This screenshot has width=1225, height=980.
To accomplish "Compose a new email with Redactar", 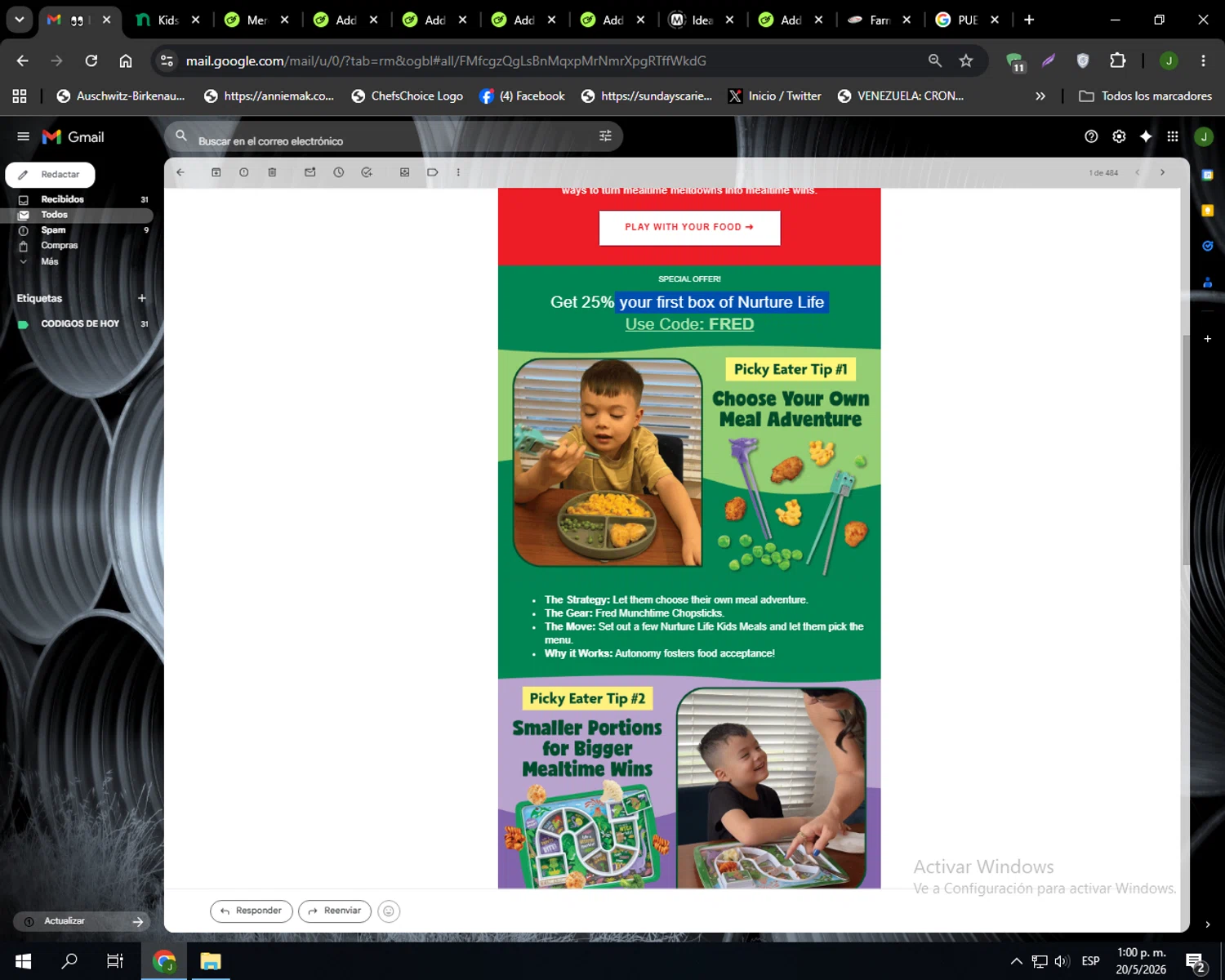I will tap(51, 175).
